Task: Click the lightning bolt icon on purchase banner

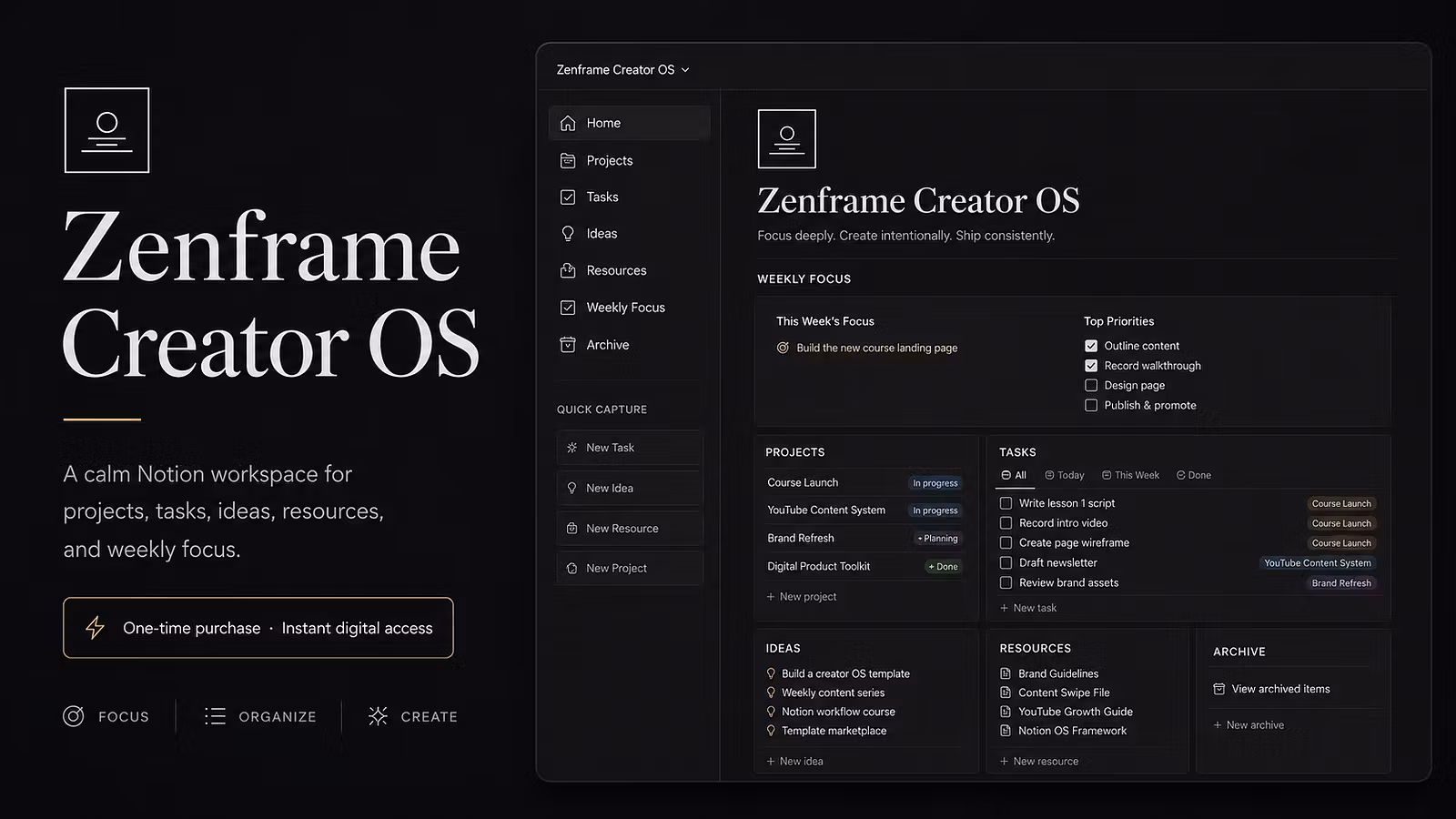Action: coord(95,628)
